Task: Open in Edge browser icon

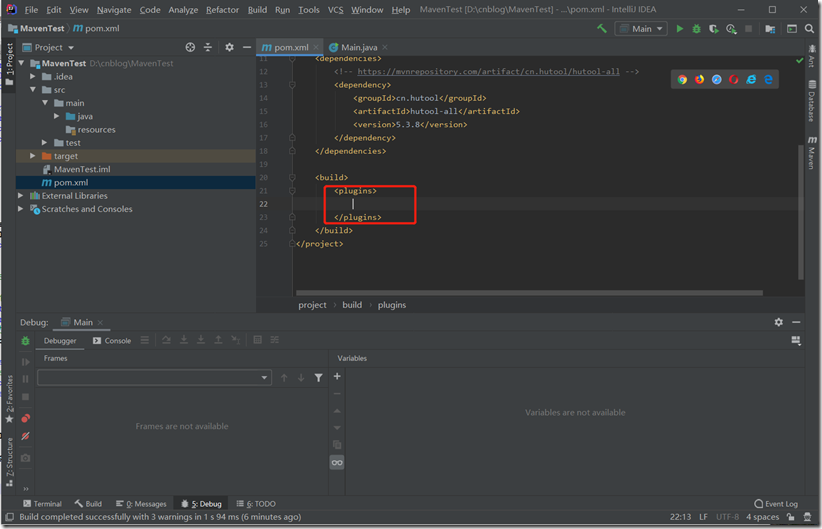Action: [x=768, y=80]
